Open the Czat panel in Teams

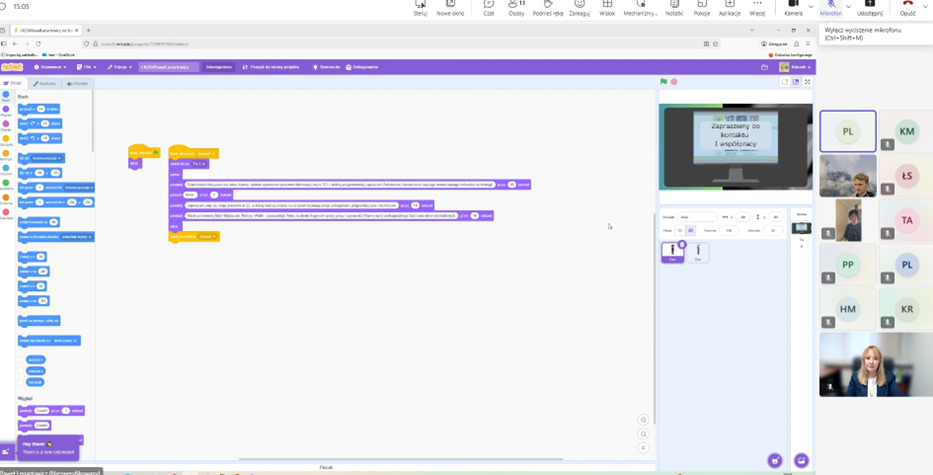click(488, 6)
